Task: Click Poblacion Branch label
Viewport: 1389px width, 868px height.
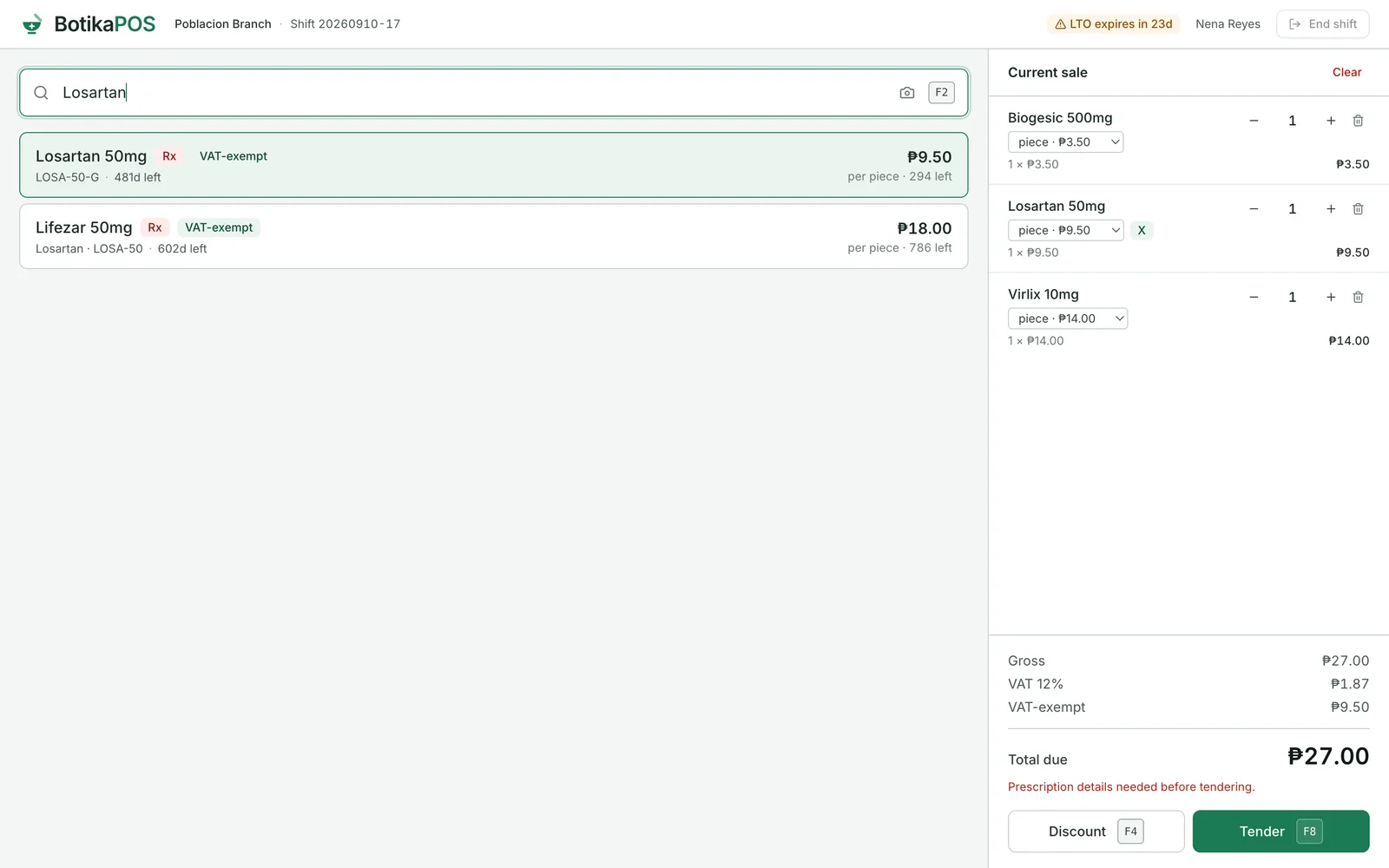Action: click(x=222, y=24)
